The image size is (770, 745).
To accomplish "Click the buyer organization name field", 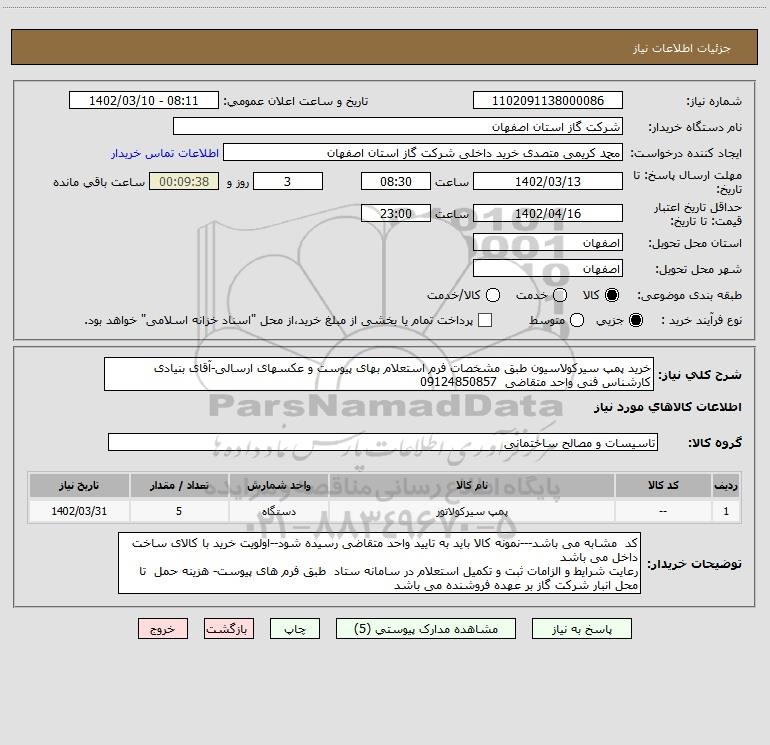I will [x=398, y=127].
